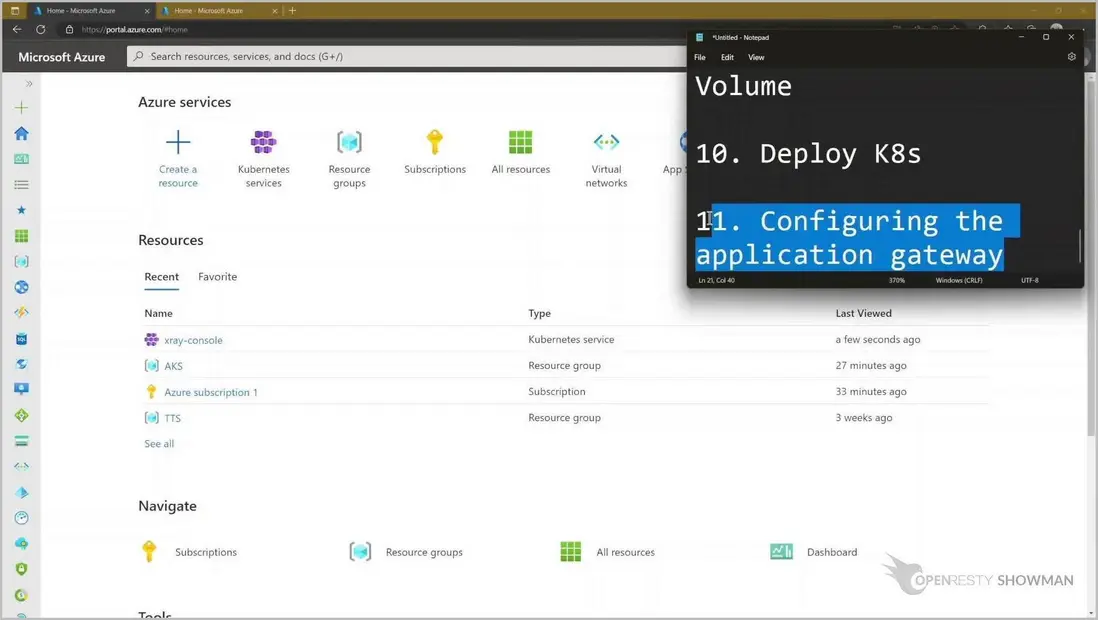Open Cost Management icon in sidebar
Viewport: 1098px width, 620px height.
[22, 595]
